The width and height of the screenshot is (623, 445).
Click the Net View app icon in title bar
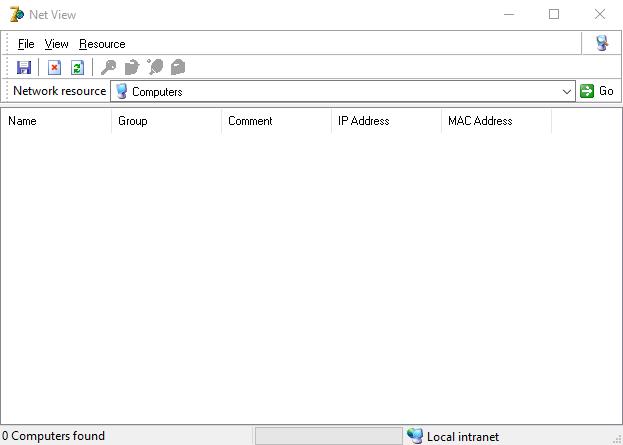[17, 14]
